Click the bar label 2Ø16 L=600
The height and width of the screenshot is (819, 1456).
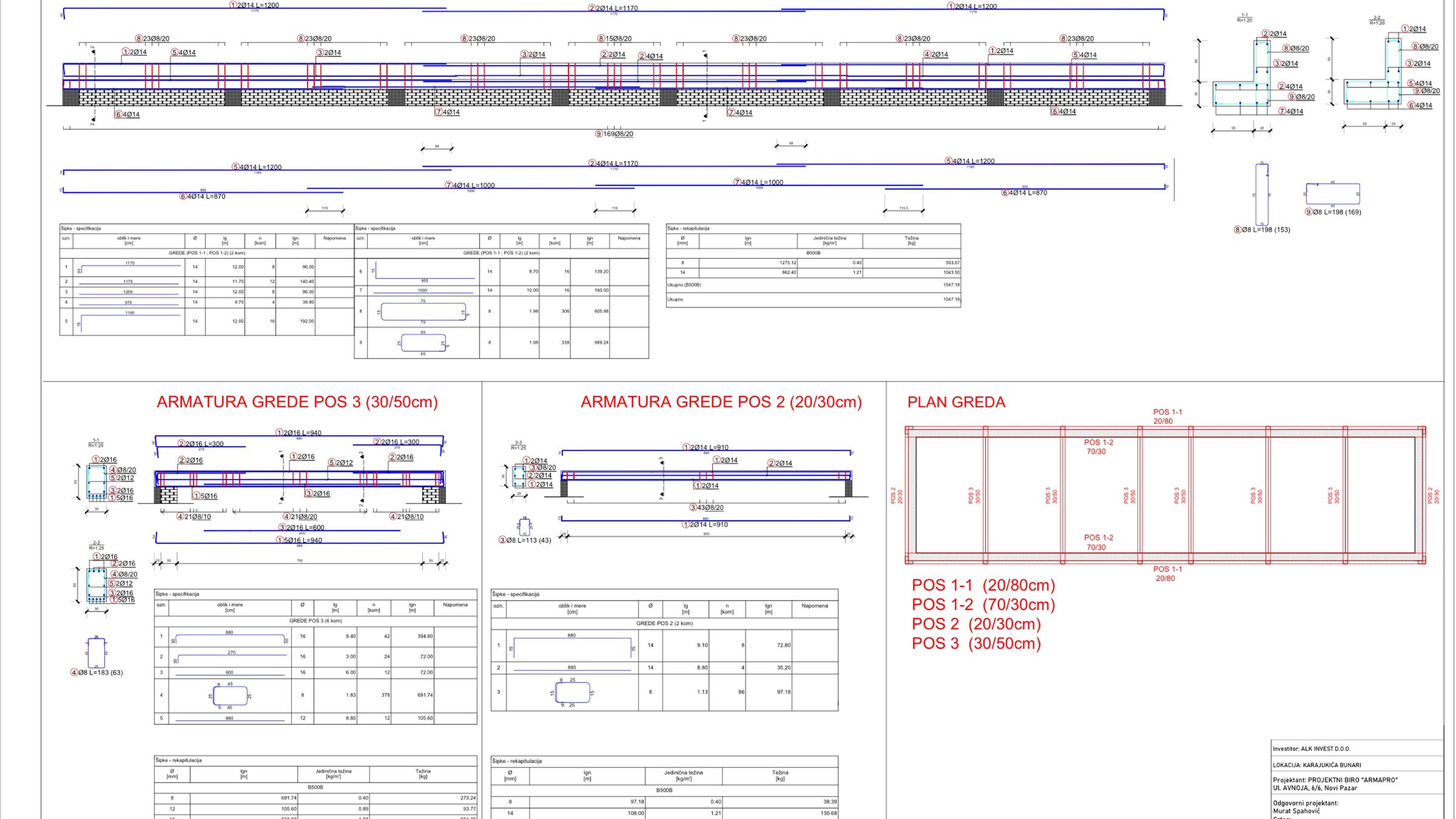(x=302, y=528)
